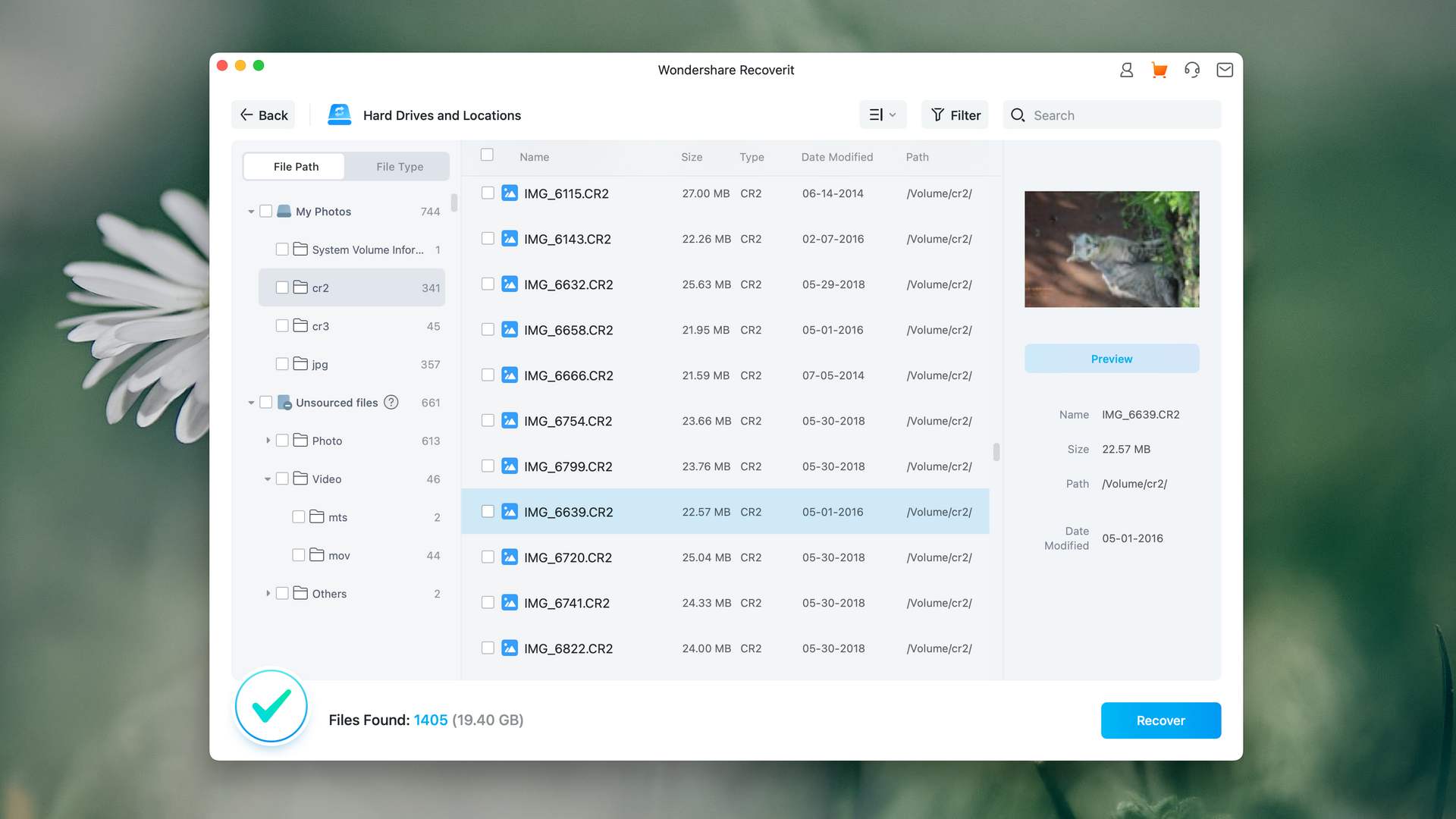Click the image icon of IMG_6799.CR2
Viewport: 1456px width, 819px height.
click(x=510, y=466)
